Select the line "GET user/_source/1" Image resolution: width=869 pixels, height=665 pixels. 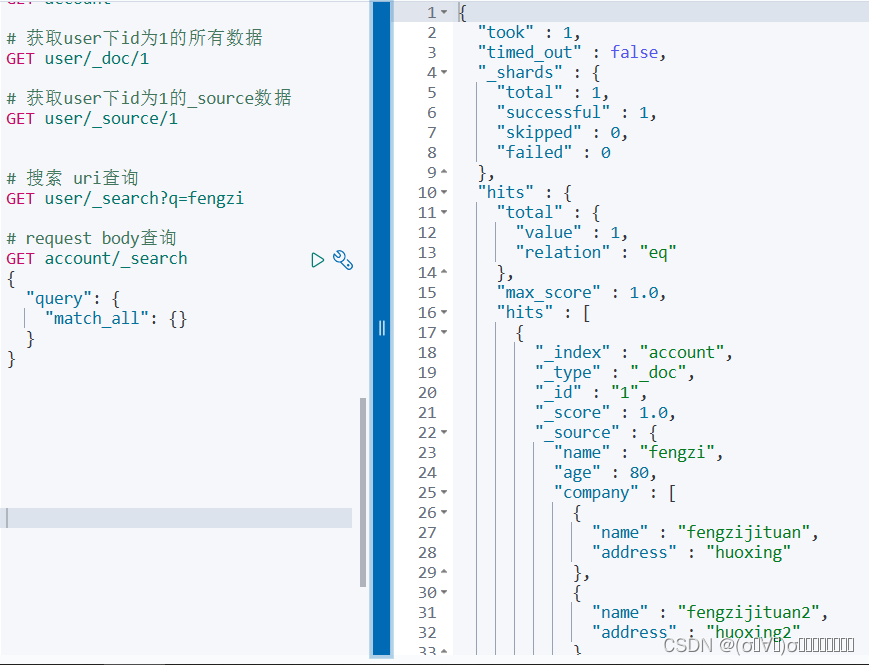[x=92, y=119]
